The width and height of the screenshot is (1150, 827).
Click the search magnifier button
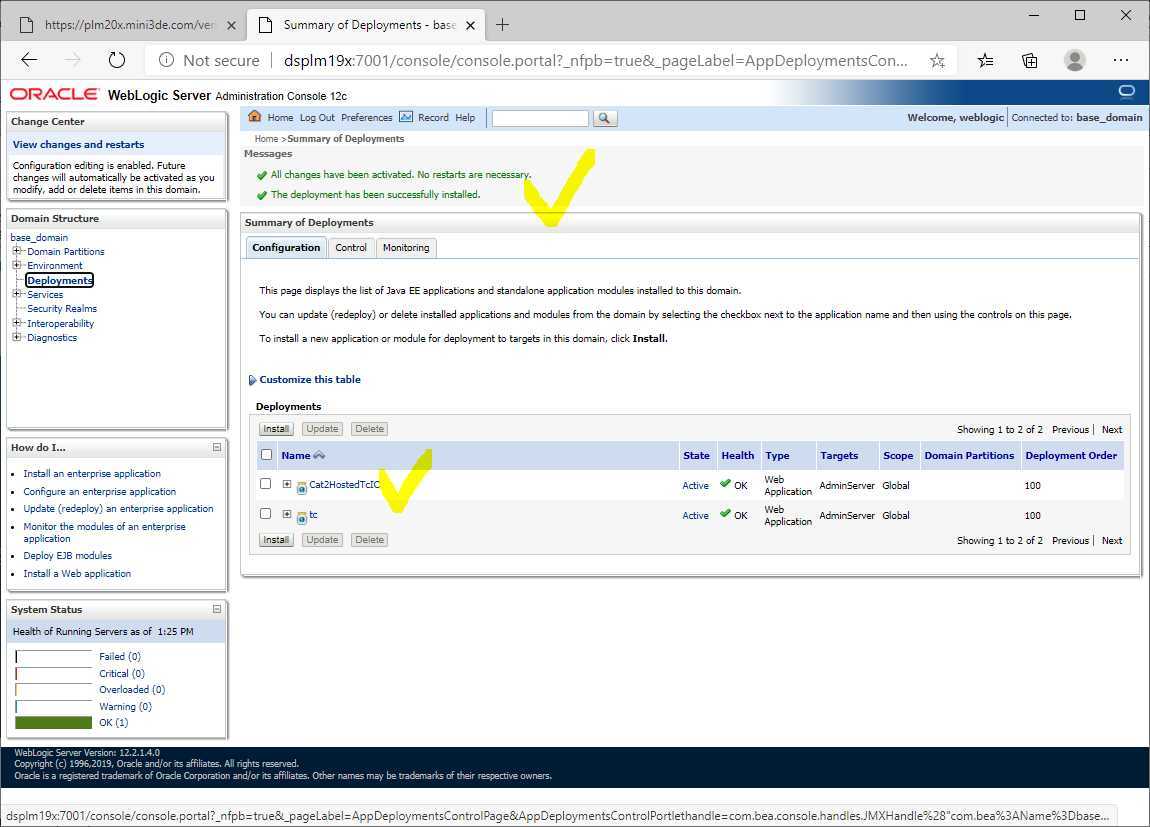coord(604,118)
